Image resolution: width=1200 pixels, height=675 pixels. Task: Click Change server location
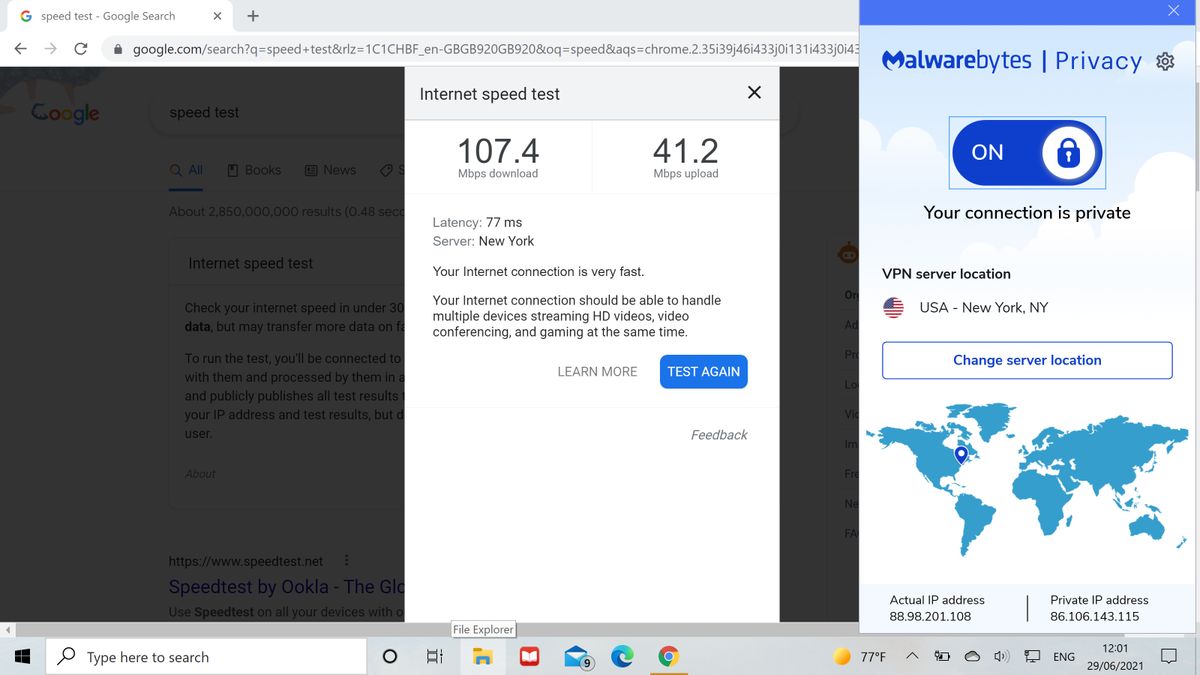[x=1027, y=360]
